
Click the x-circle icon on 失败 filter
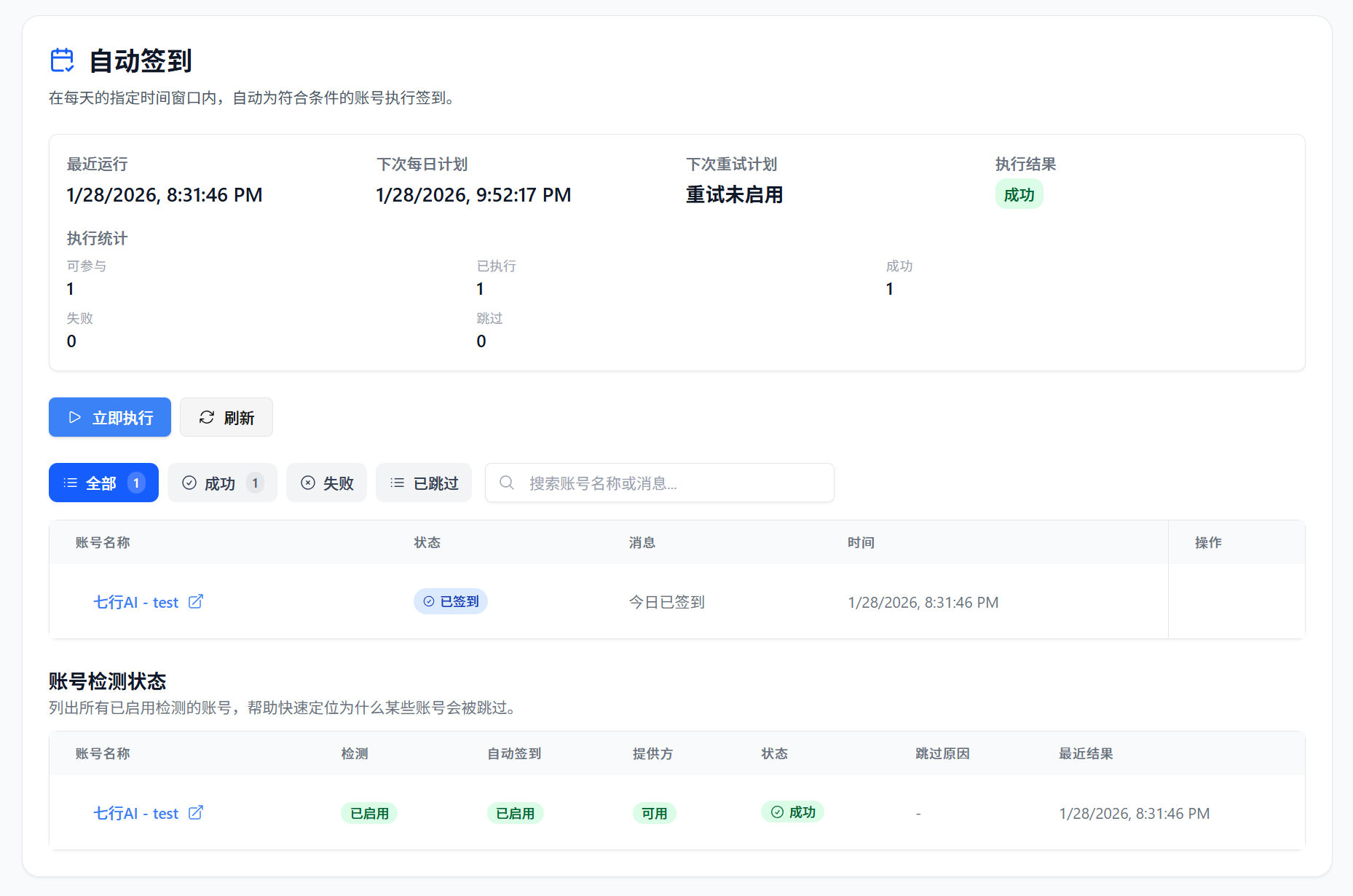(x=308, y=483)
